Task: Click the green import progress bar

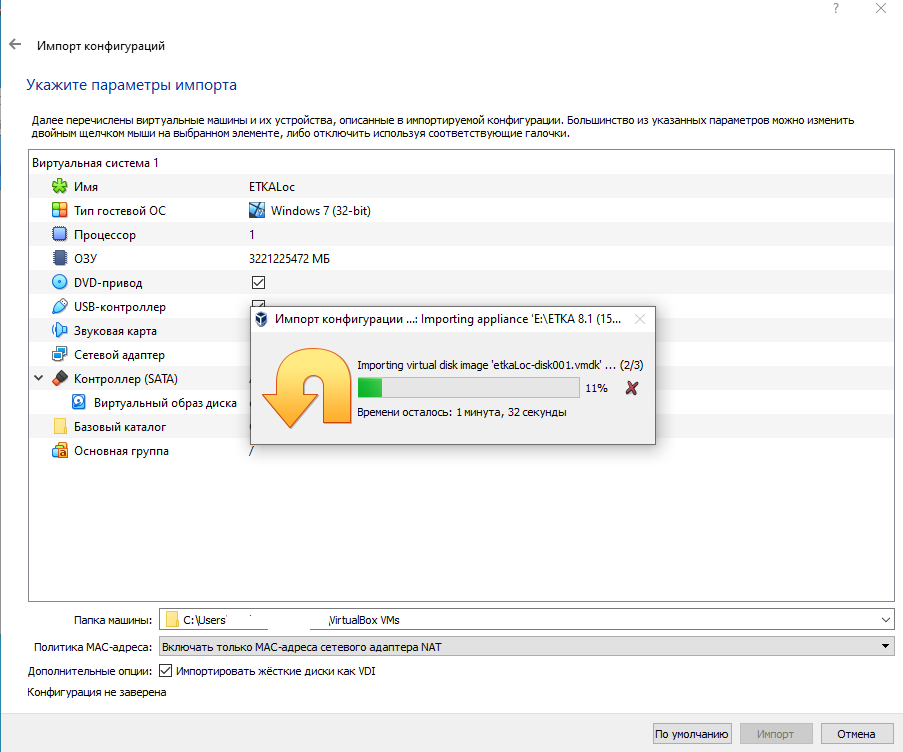Action: (x=468, y=388)
